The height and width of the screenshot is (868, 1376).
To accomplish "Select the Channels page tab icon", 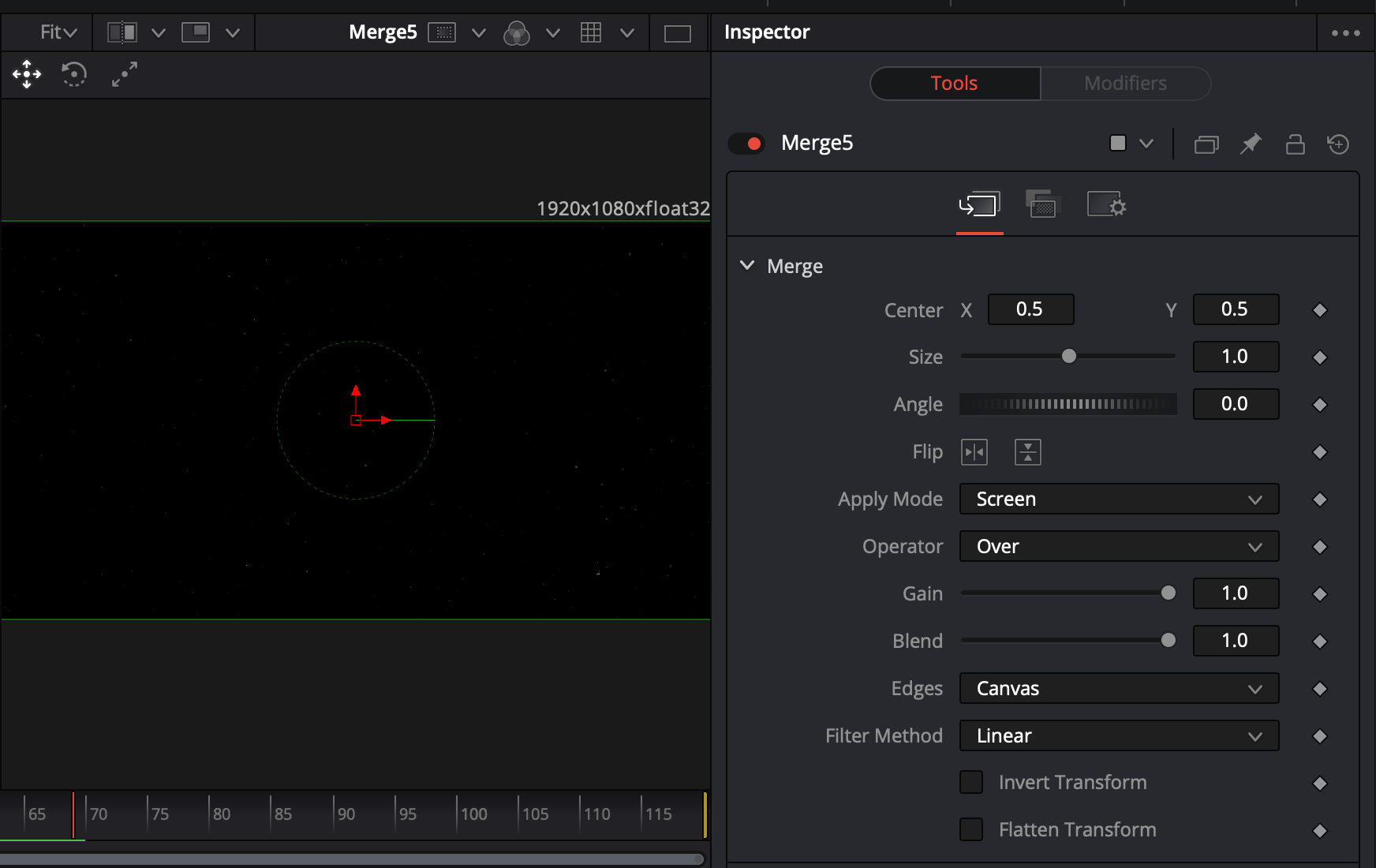I will 1042,204.
